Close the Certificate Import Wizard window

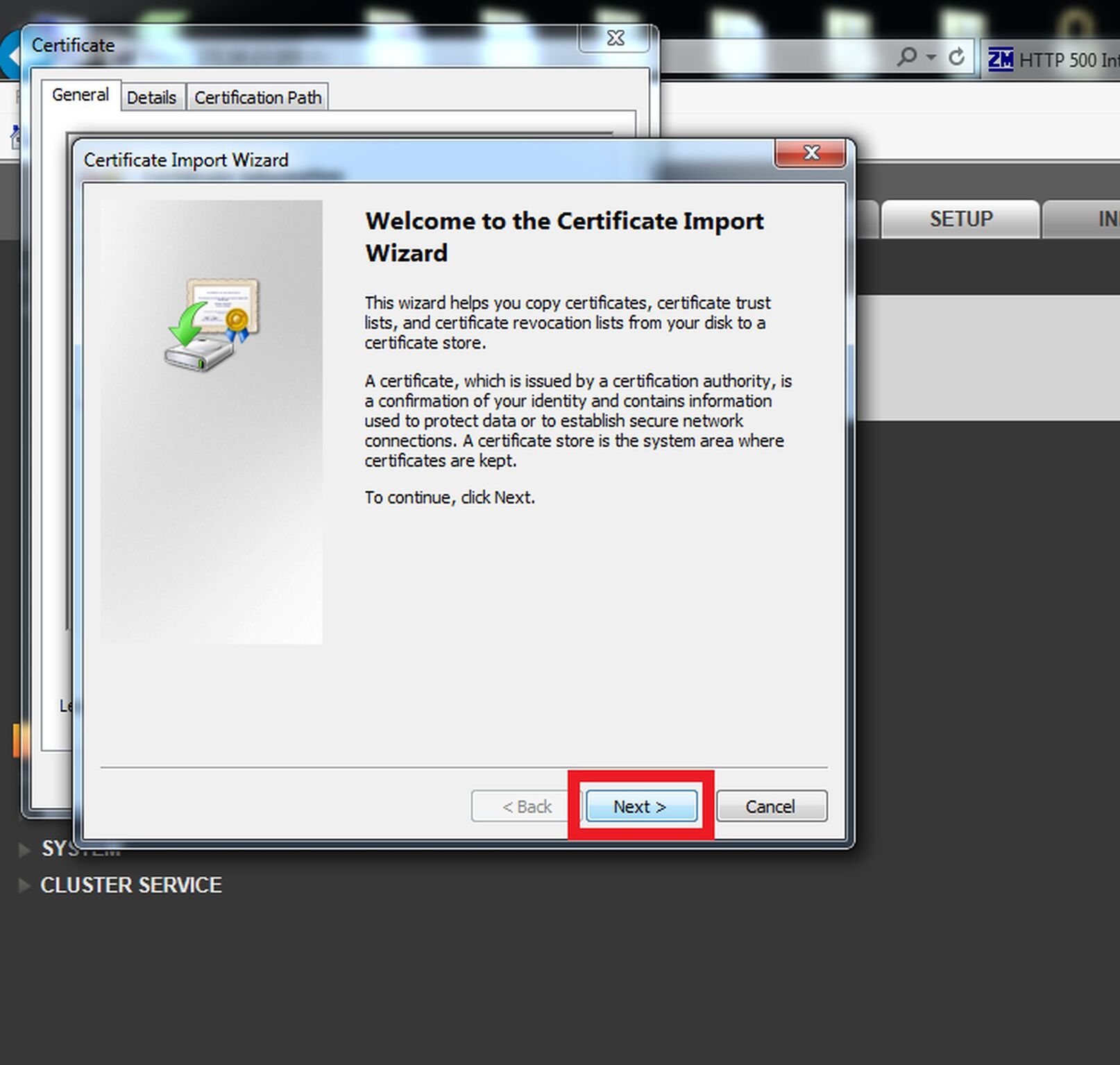[x=811, y=153]
